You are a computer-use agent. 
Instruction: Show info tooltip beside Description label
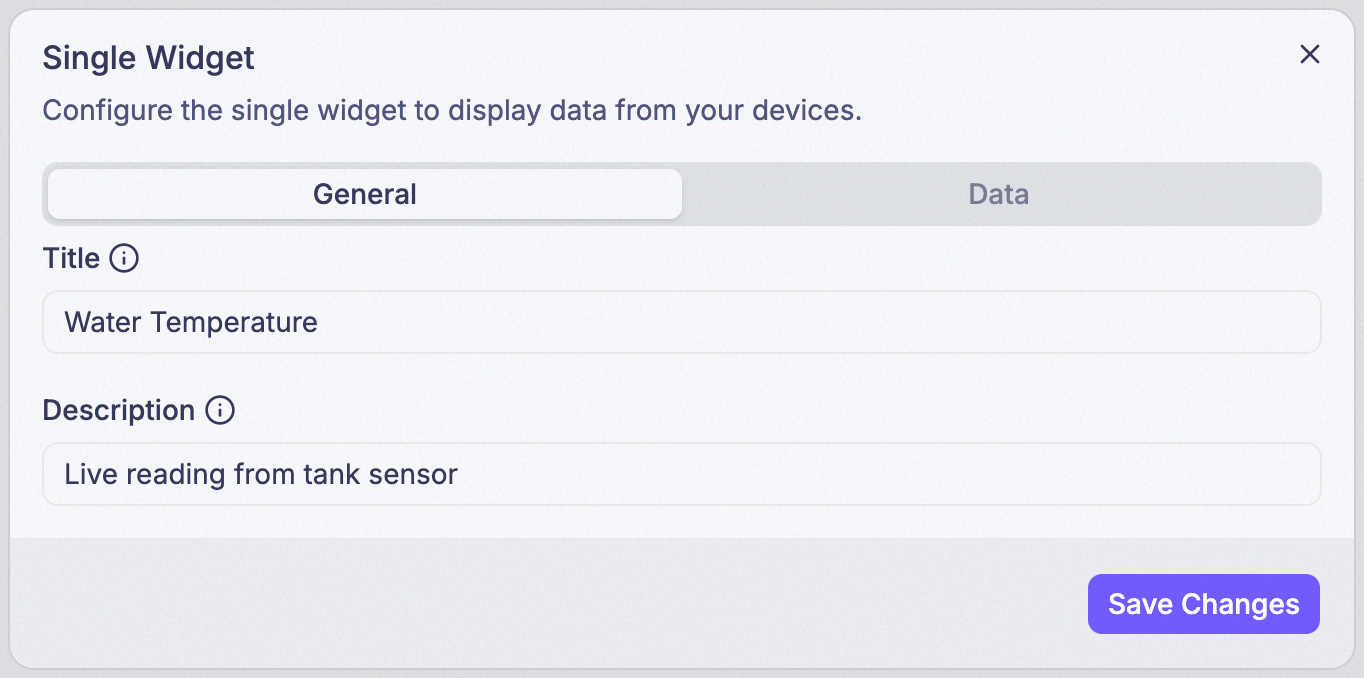pyautogui.click(x=219, y=411)
